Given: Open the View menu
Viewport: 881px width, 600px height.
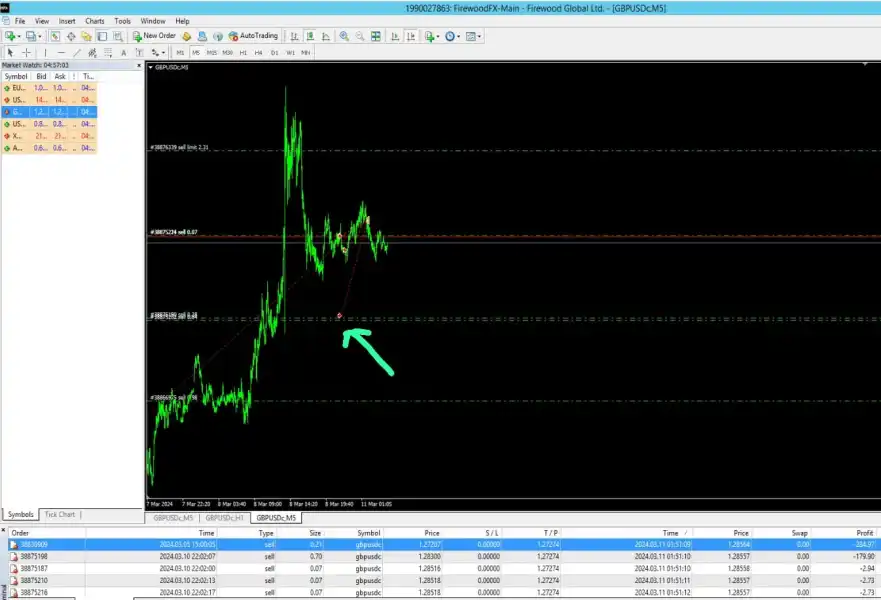Looking at the screenshot, I should tap(42, 21).
